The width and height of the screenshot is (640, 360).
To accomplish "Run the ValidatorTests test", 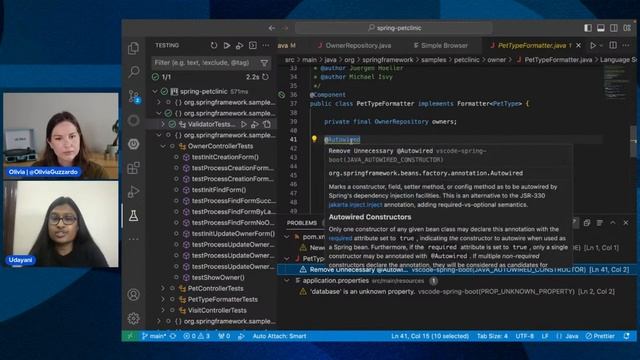I will coord(244,124).
